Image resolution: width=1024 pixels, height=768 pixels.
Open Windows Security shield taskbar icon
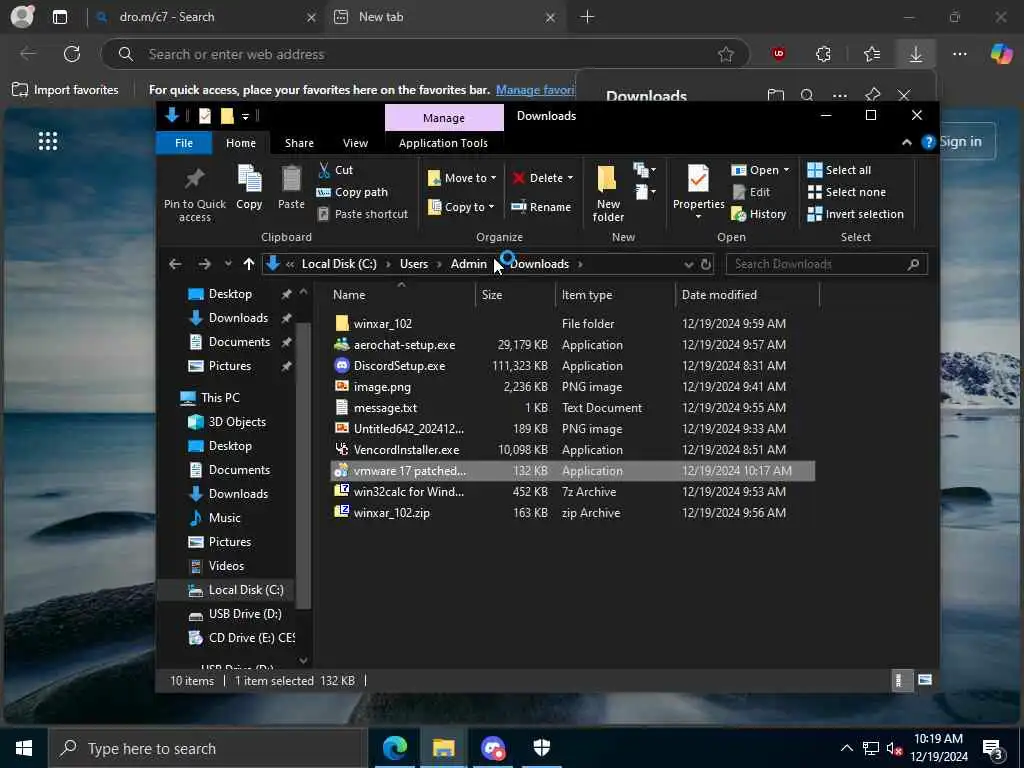coord(541,748)
